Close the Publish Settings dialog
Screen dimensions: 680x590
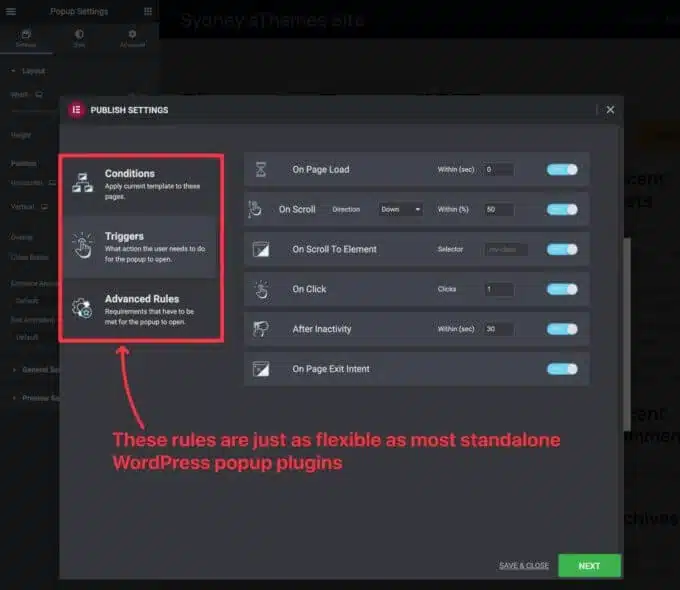click(610, 110)
